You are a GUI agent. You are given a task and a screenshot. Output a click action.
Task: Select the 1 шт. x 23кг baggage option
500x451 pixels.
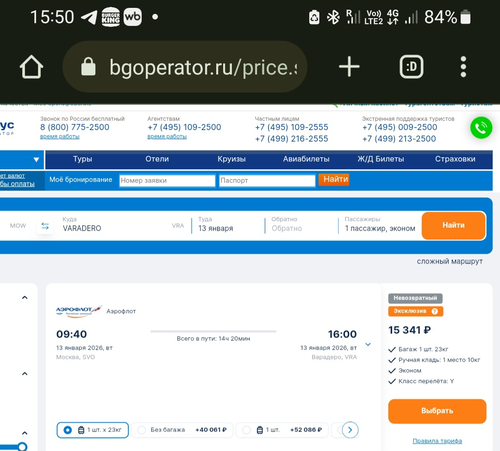pos(93,430)
